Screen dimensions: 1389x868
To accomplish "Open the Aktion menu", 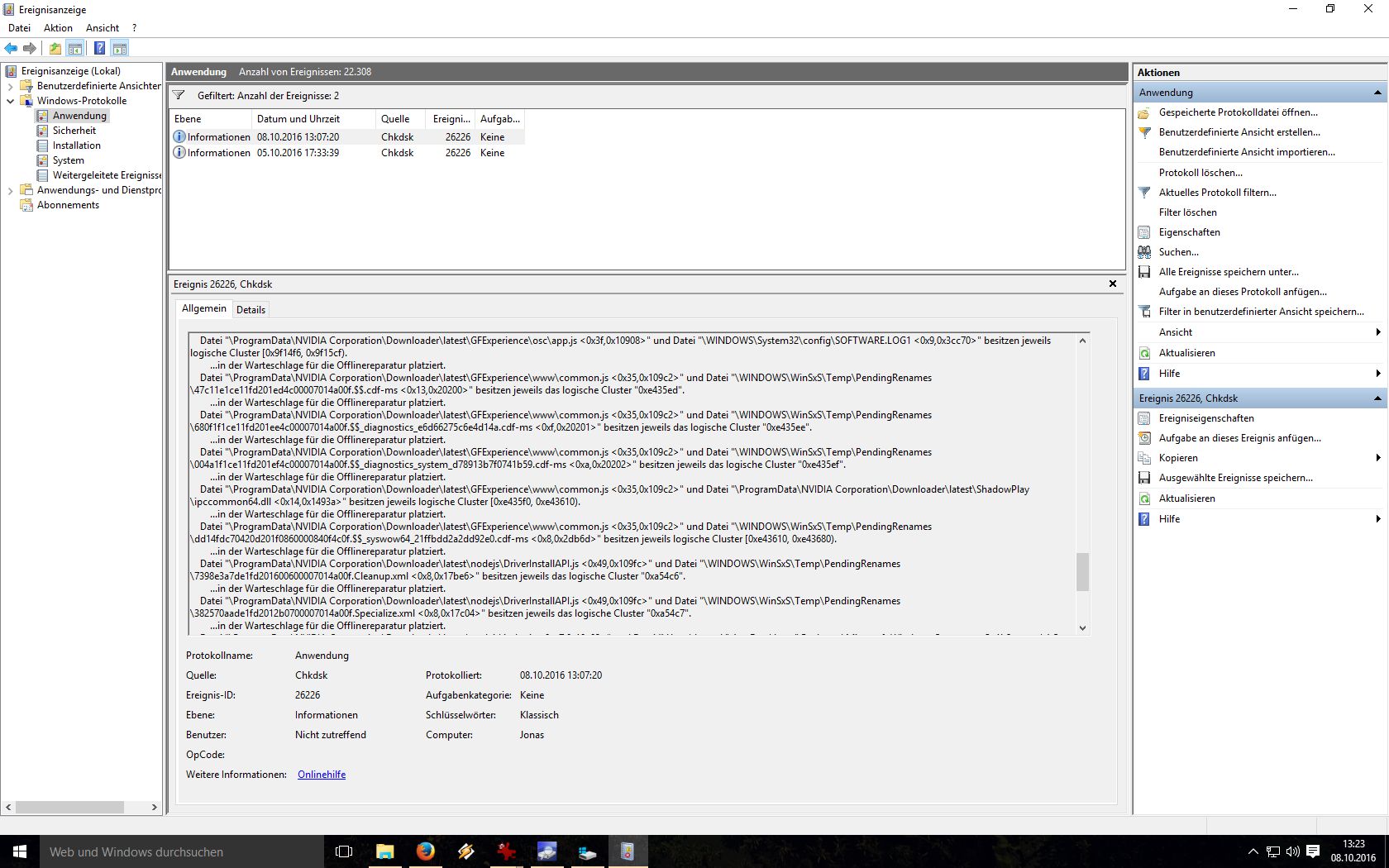I will [58, 28].
